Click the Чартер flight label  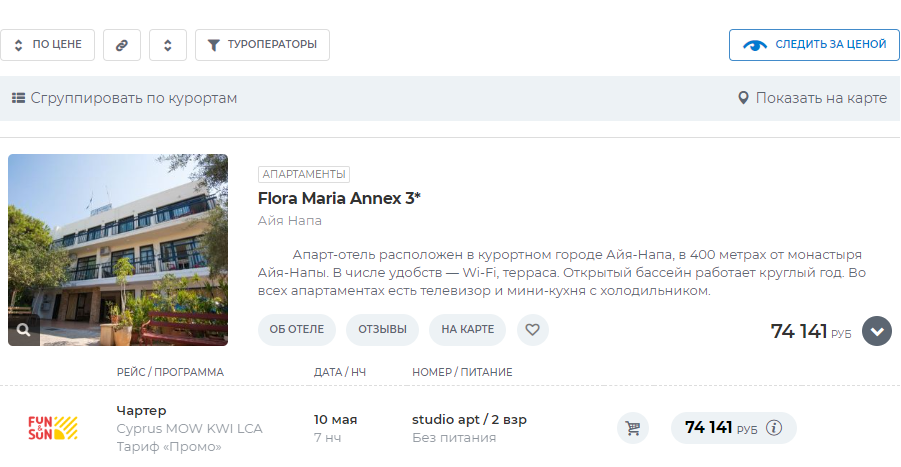point(141,411)
